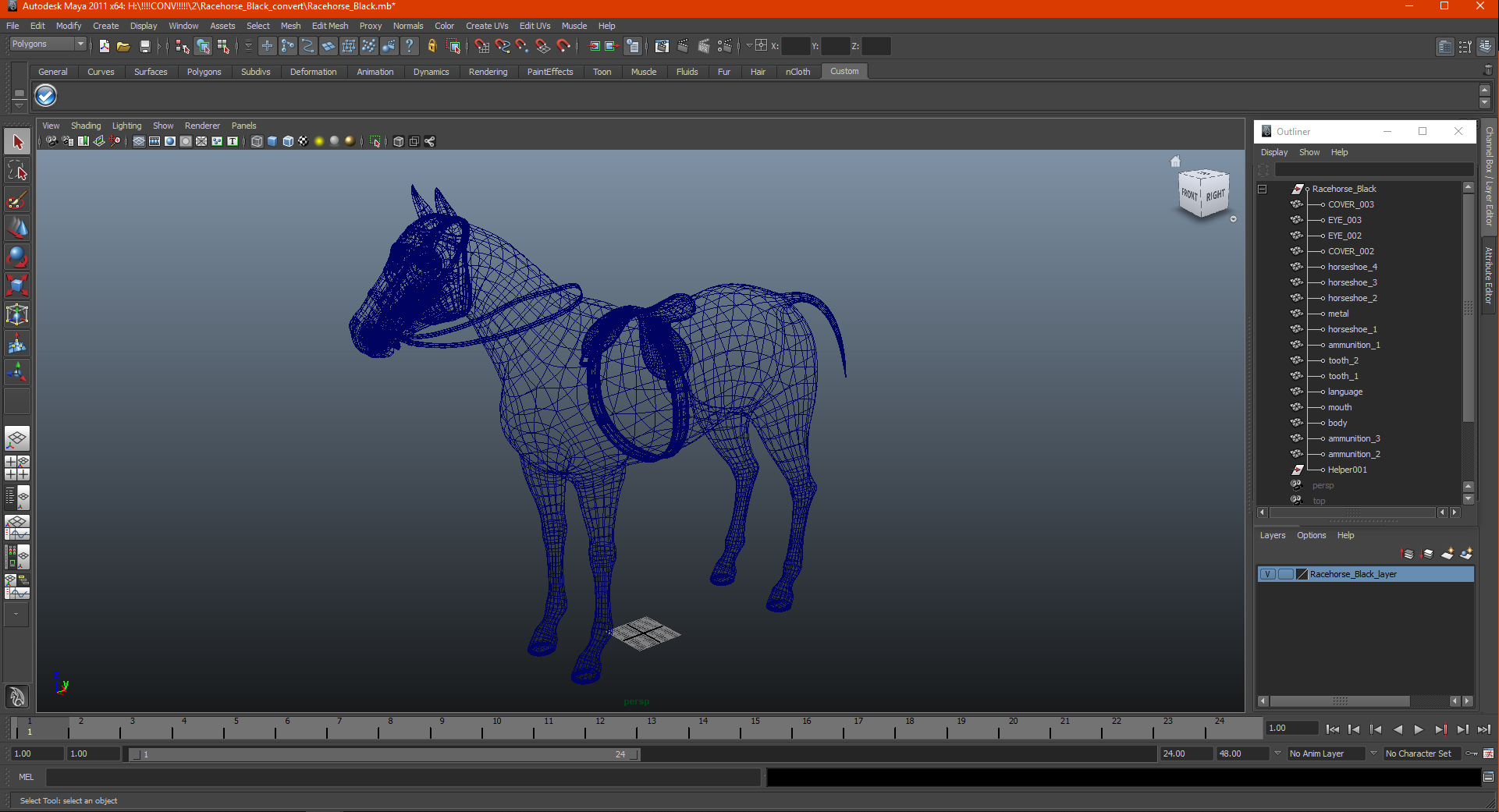
Task: Toggle grid display in panel toolbar
Action: pyautogui.click(x=139, y=141)
